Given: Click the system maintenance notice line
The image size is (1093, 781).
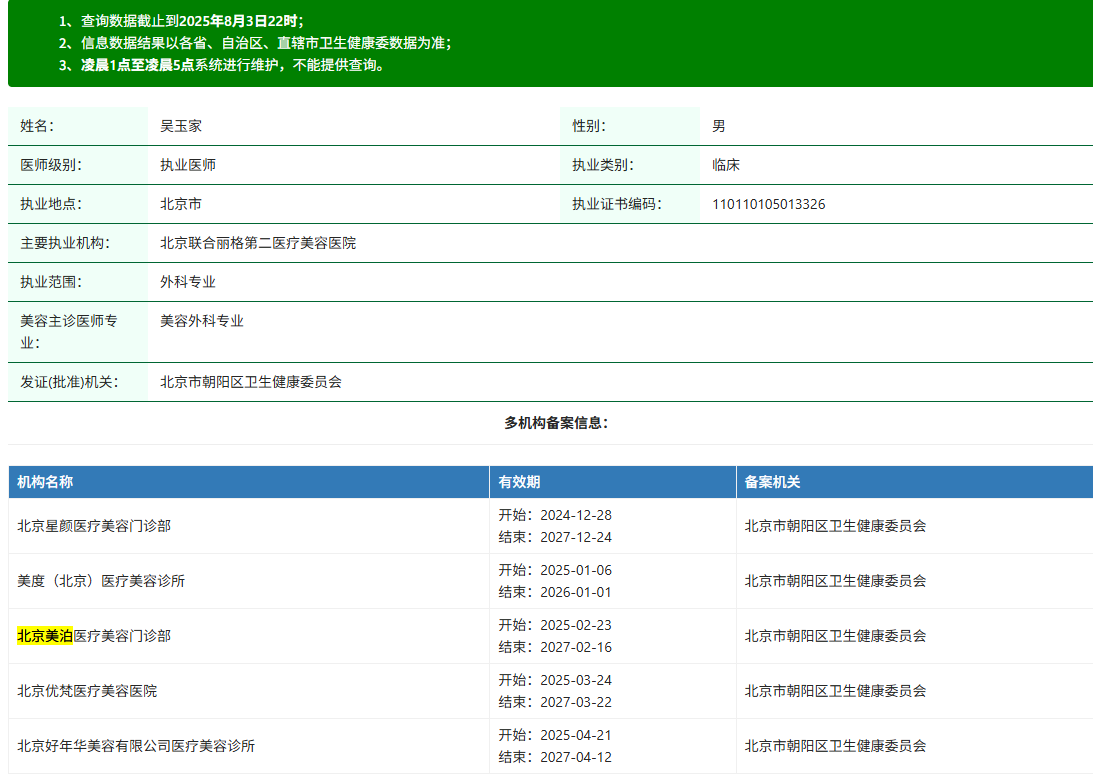Looking at the screenshot, I should pos(232,66).
